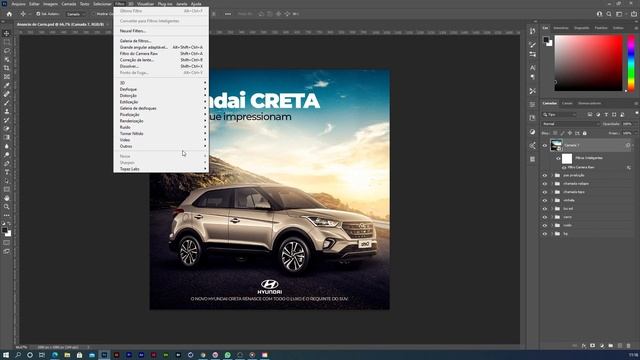Switch to the Amostras tab
The height and width of the screenshot is (360, 640).
[x=561, y=28]
